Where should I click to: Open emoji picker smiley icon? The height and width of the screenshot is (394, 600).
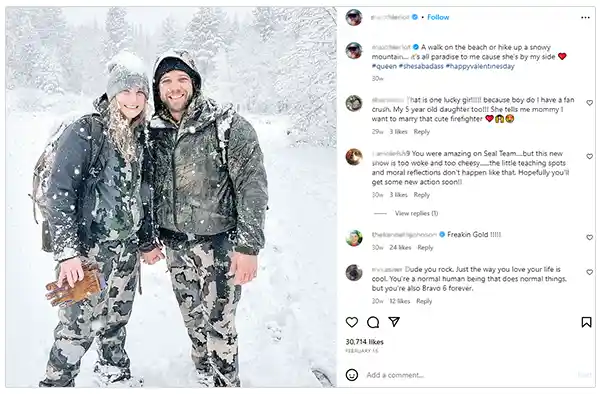352,375
